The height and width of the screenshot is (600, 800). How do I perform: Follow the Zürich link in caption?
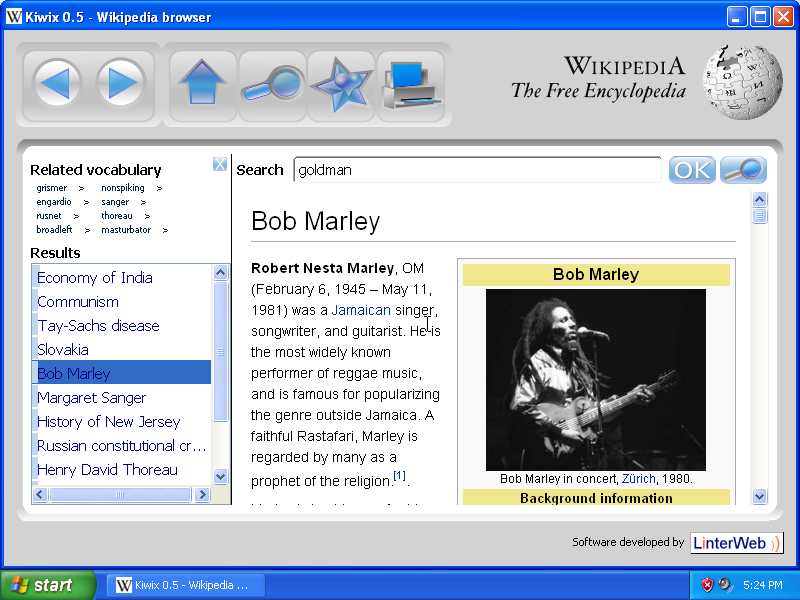[x=638, y=479]
